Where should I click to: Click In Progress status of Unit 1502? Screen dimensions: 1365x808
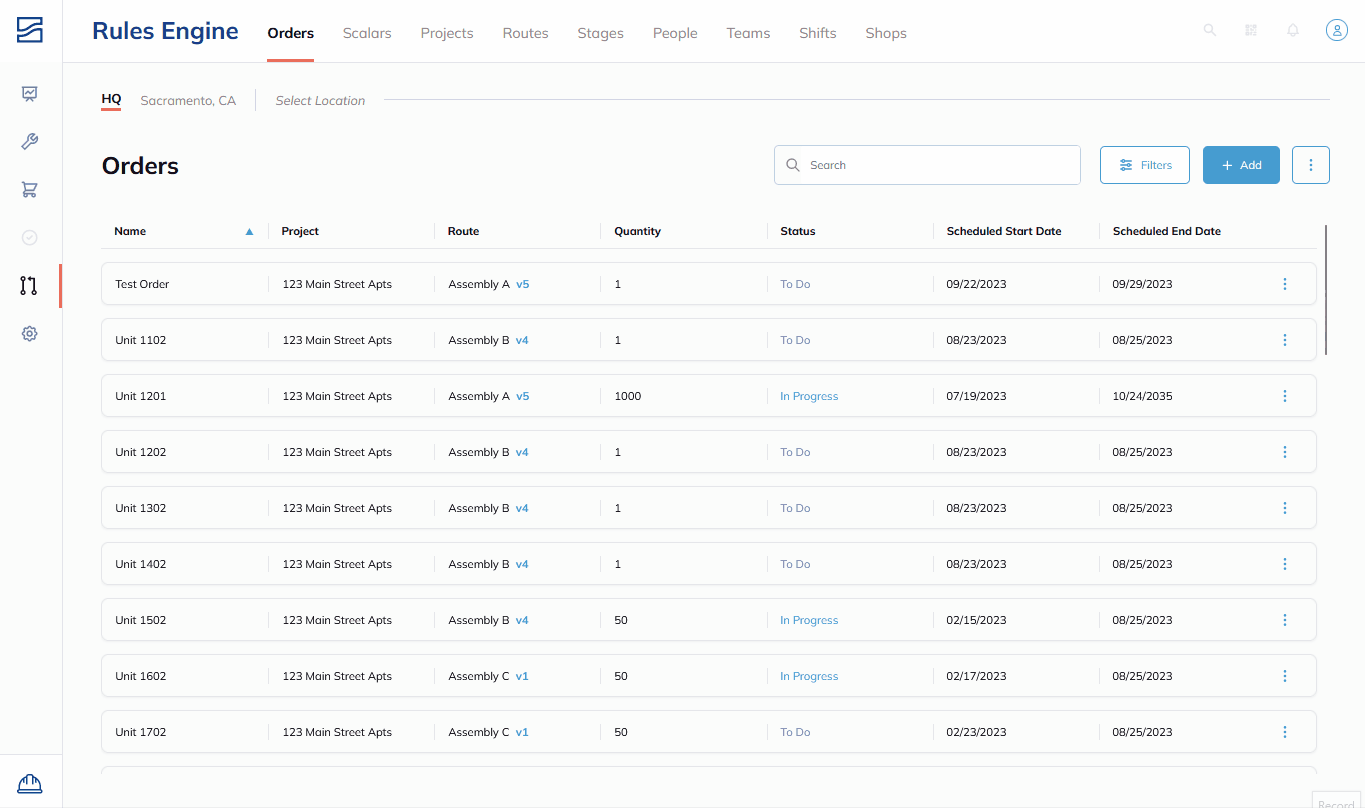[809, 620]
